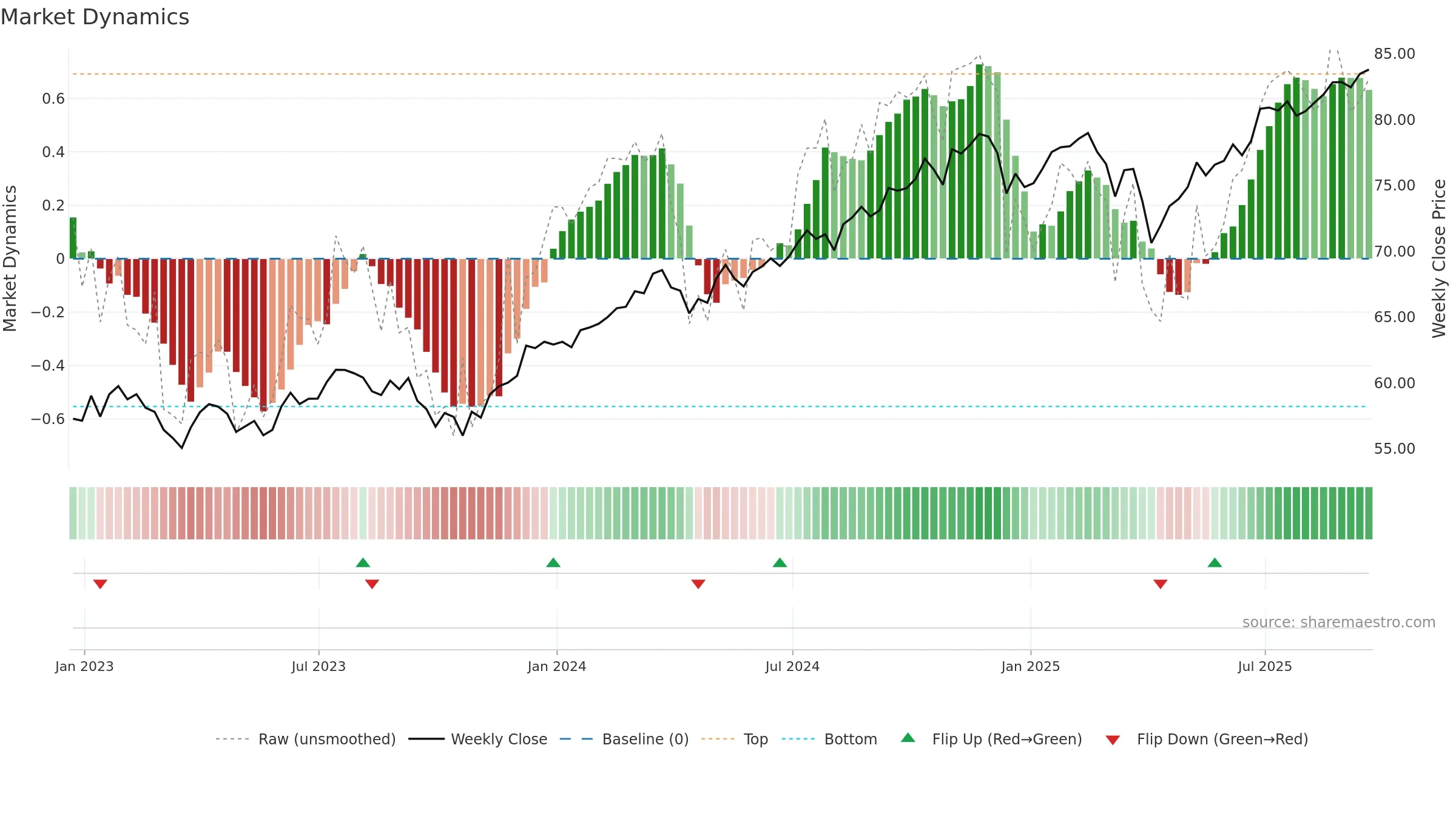Click the Jul 2023 x-axis label
1456x819 pixels.
tap(318, 666)
